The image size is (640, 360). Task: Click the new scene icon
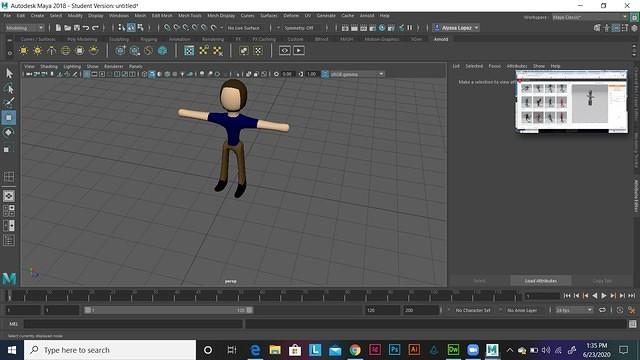[58, 28]
